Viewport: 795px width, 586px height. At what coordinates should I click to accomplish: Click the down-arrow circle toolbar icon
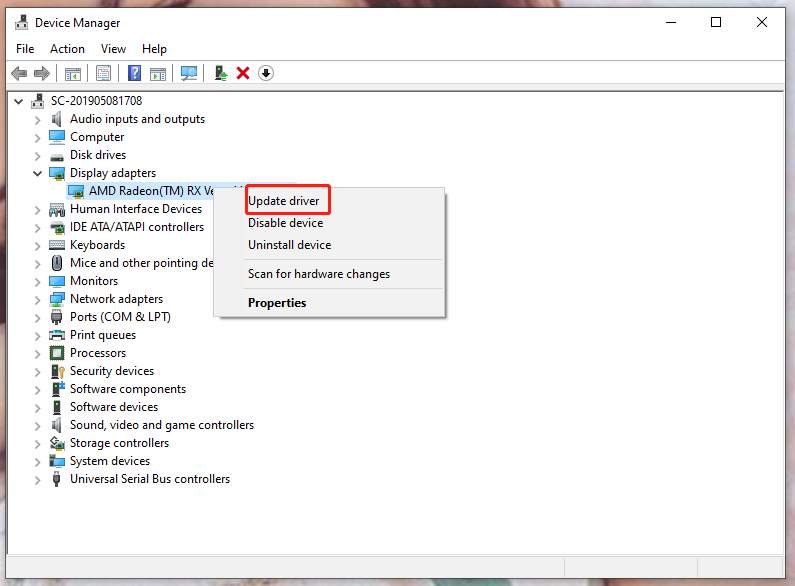[x=266, y=74]
